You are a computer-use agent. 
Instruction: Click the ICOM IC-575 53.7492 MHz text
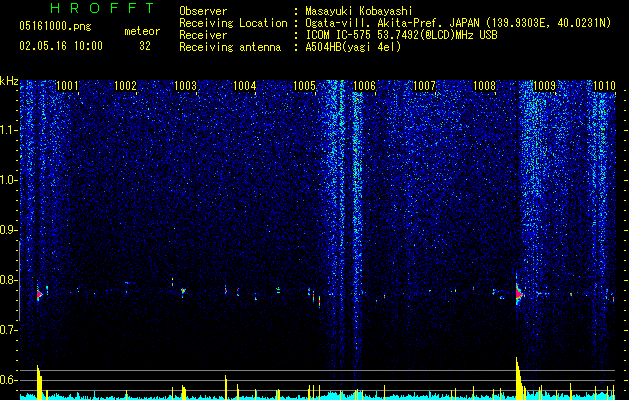[x=401, y=35]
